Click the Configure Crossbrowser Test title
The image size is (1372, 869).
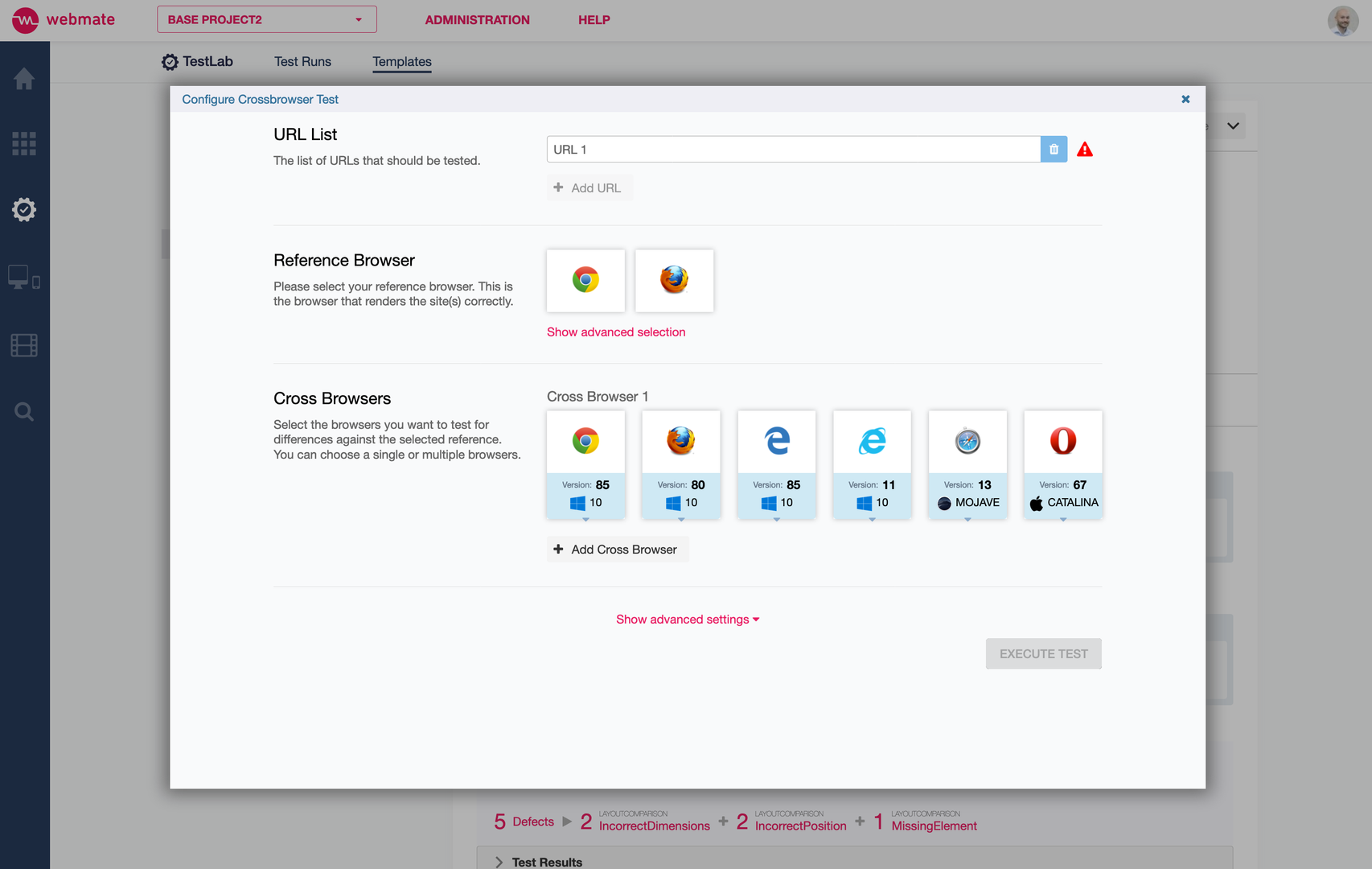click(x=261, y=100)
